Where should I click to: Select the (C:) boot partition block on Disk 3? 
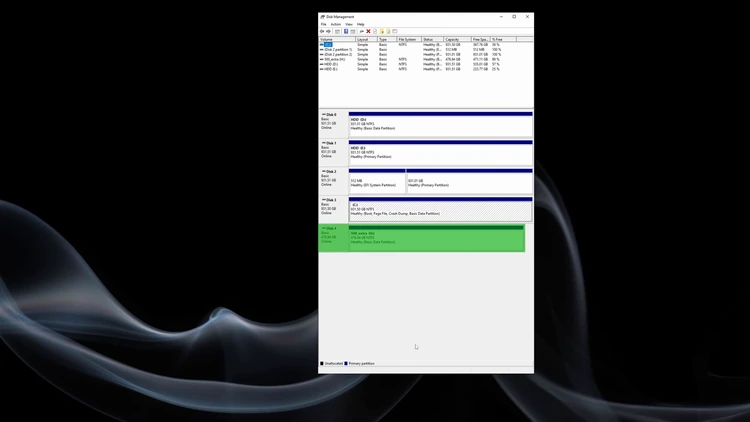441,210
